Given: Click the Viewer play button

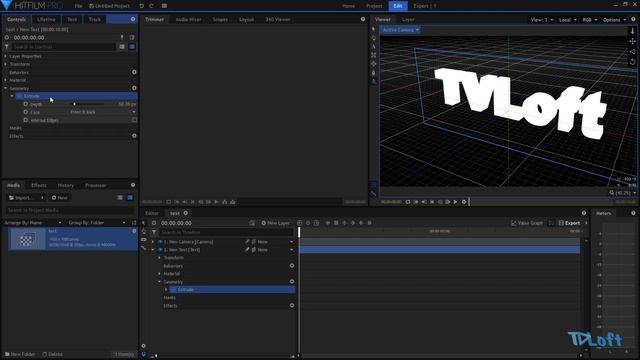Looking at the screenshot, I should coord(456,202).
